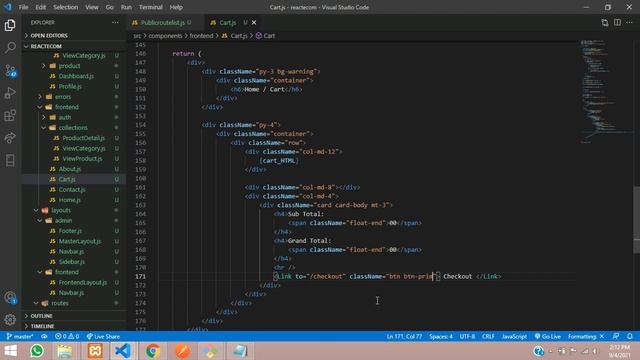Image resolution: width=640 pixels, height=360 pixels.
Task: Open the Windows Start menu
Action: [11, 351]
